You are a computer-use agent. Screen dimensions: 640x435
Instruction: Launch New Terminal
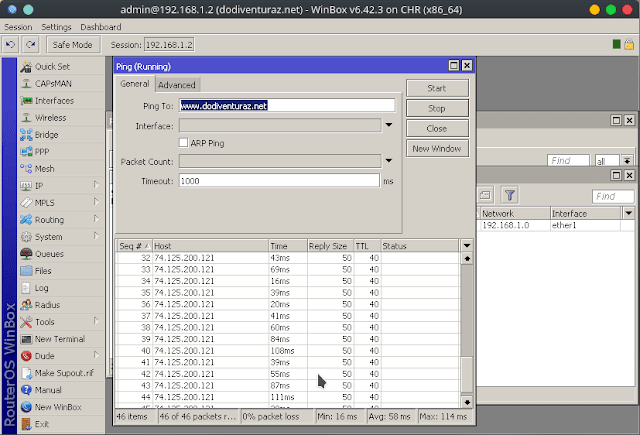point(61,339)
